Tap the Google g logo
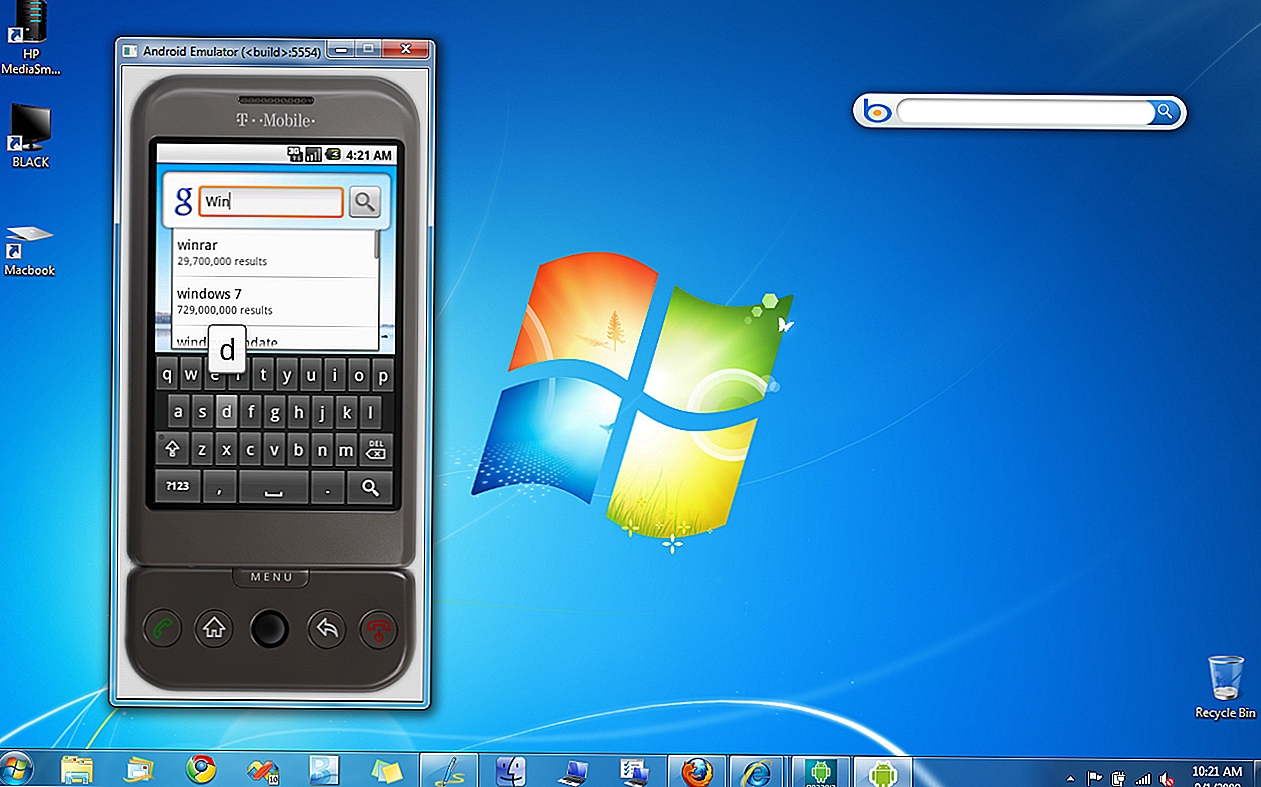 (x=183, y=202)
